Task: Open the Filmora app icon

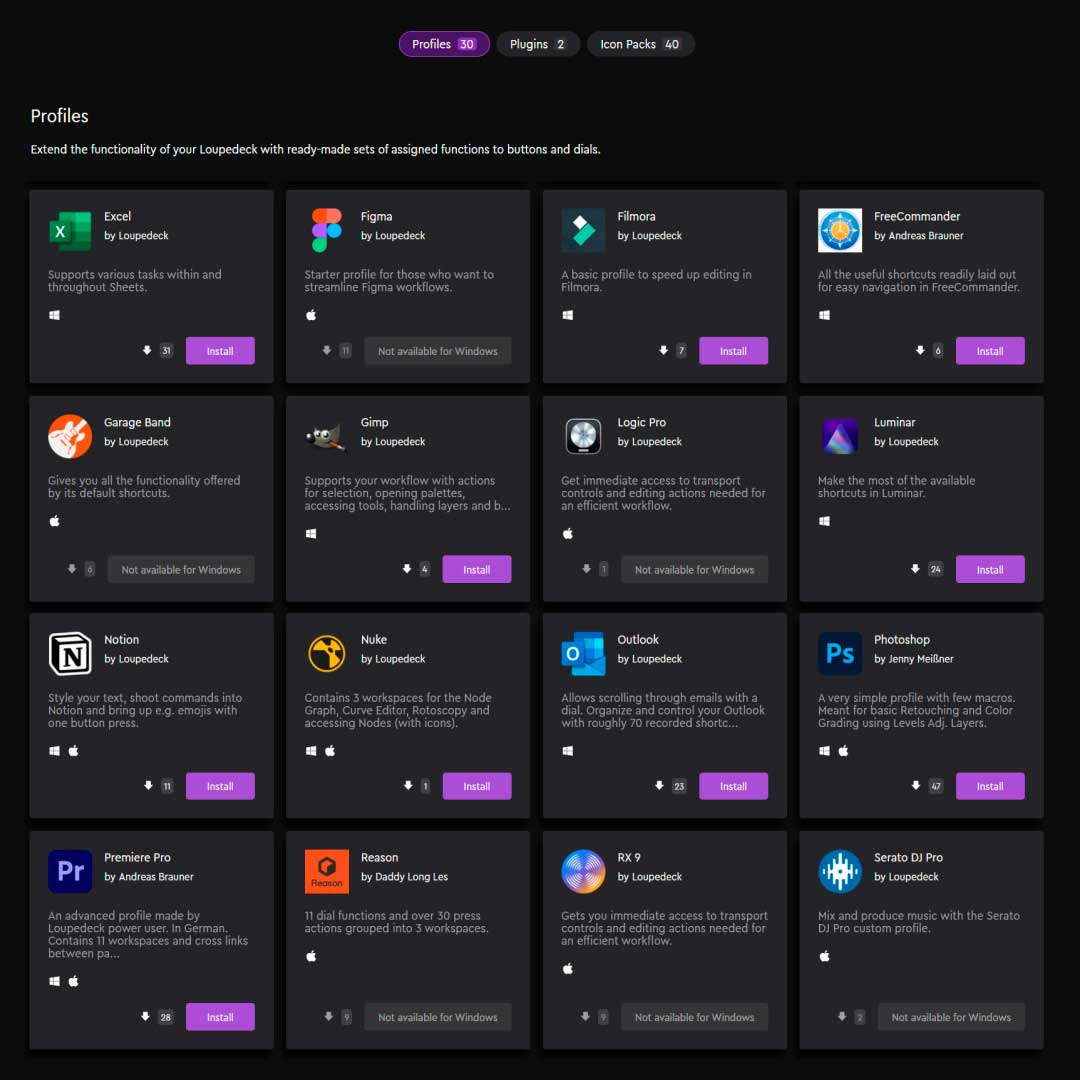Action: [x=583, y=230]
